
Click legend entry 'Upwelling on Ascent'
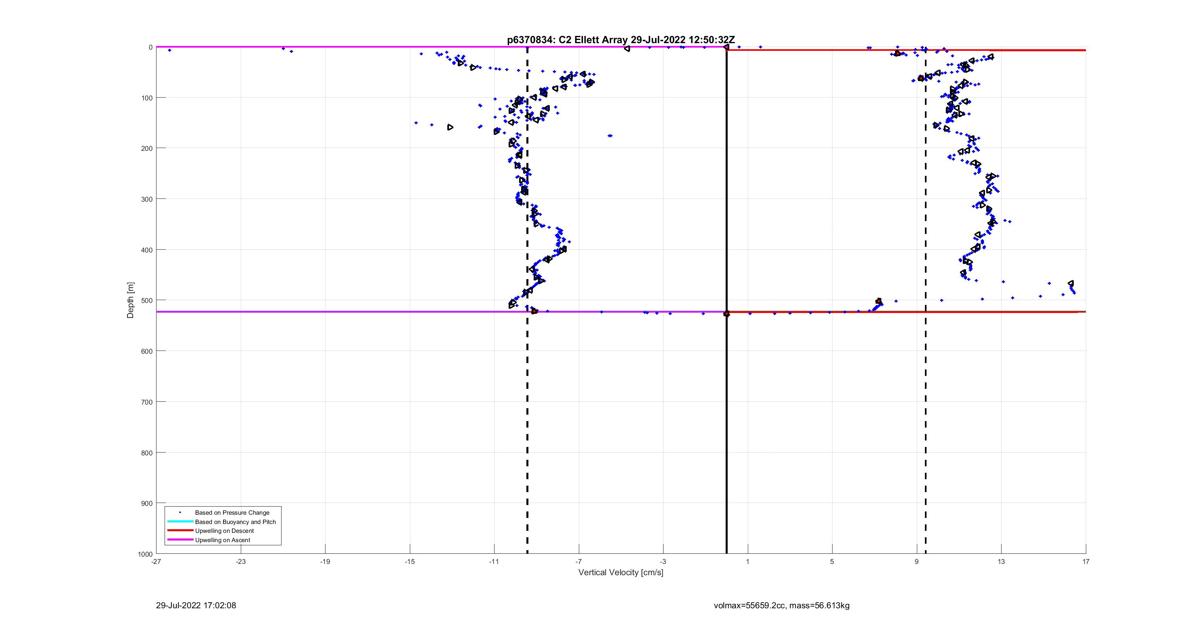(x=223, y=540)
